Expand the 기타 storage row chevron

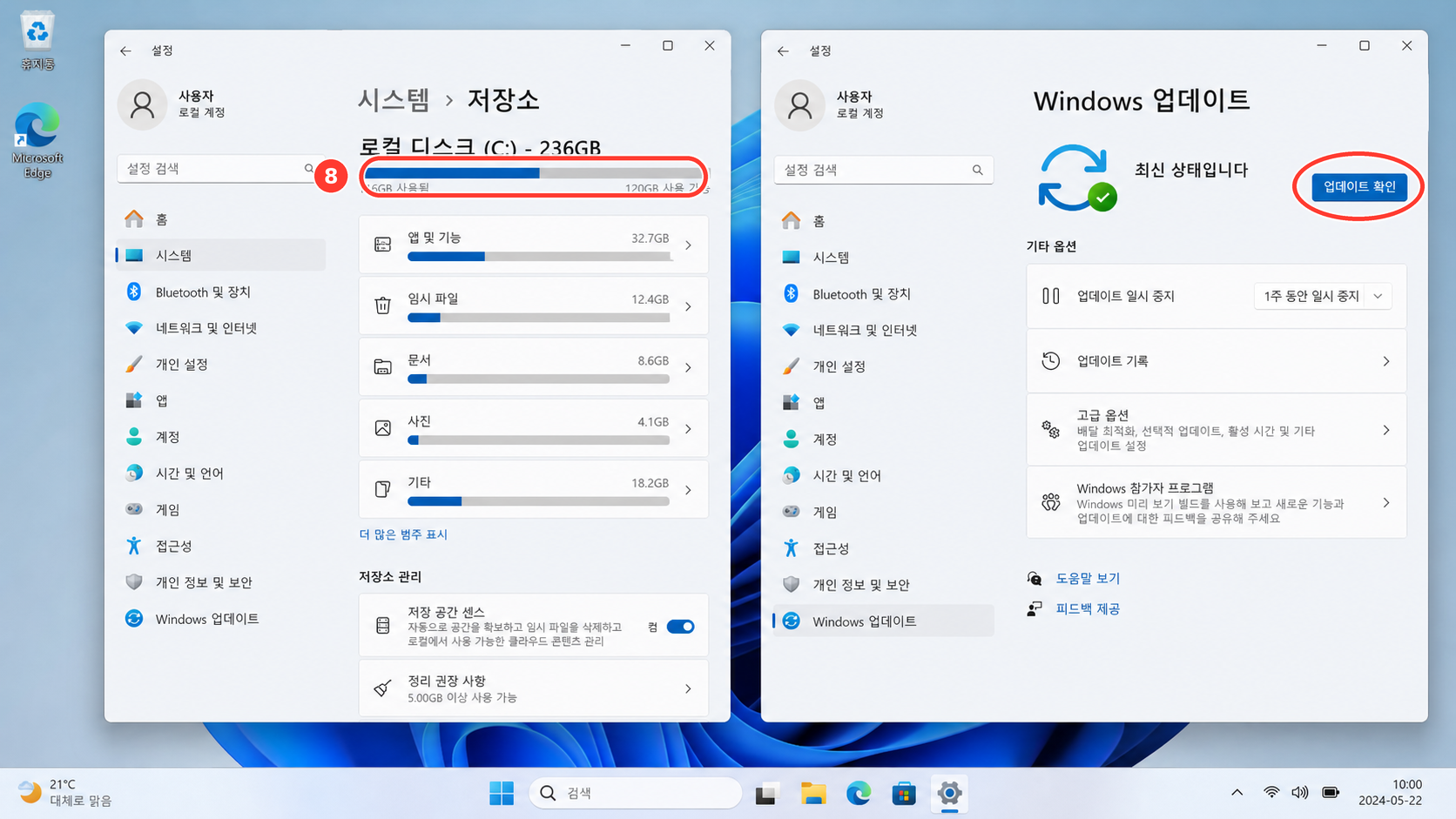click(688, 490)
